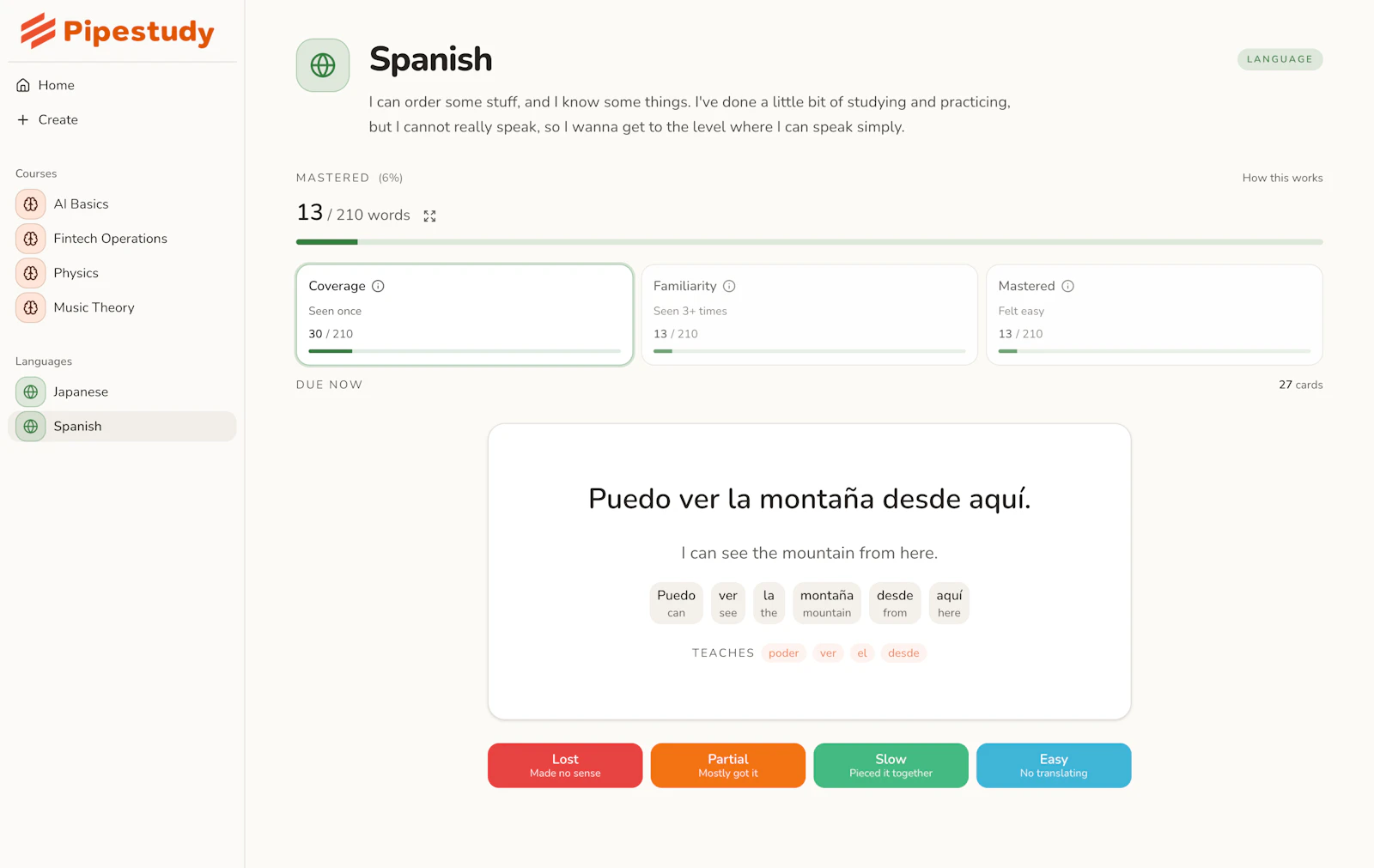
Task: Click the el teaches tag
Action: 862,653
